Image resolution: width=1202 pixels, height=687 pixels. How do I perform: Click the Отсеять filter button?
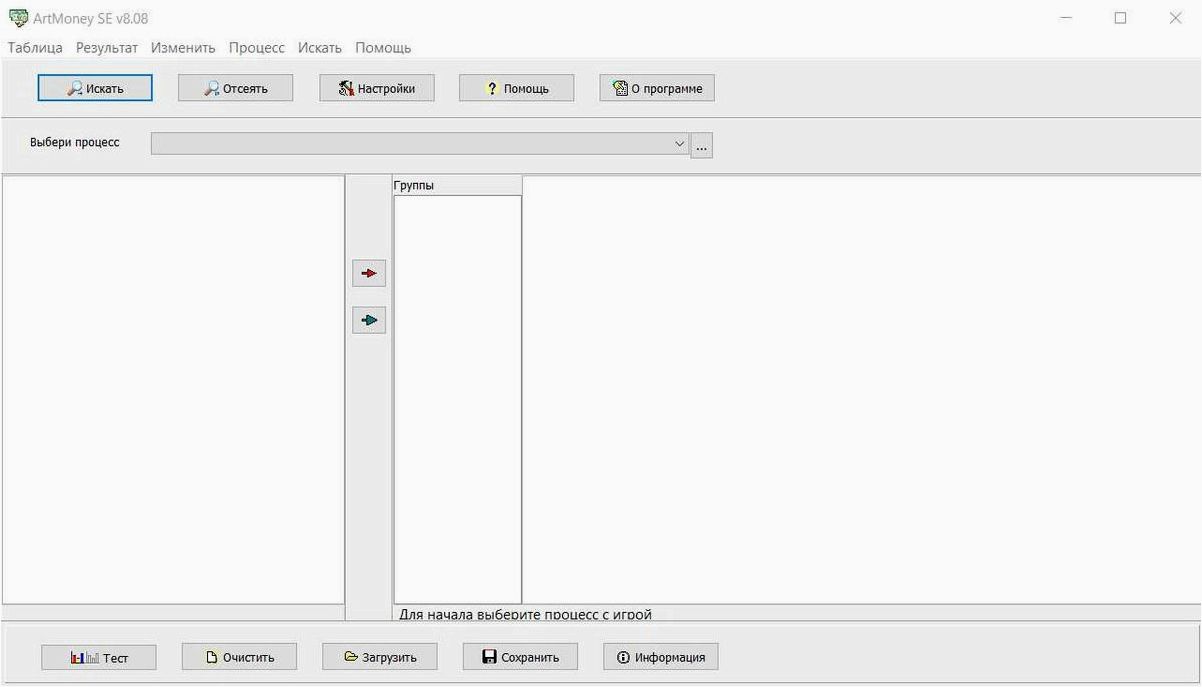tap(236, 88)
